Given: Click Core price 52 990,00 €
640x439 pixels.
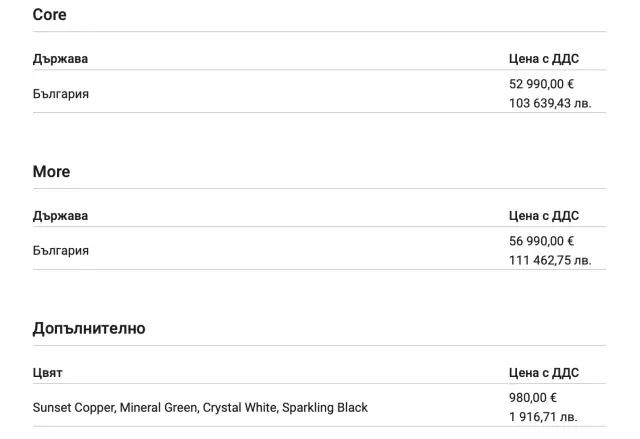Looking at the screenshot, I should pyautogui.click(x=541, y=85).
